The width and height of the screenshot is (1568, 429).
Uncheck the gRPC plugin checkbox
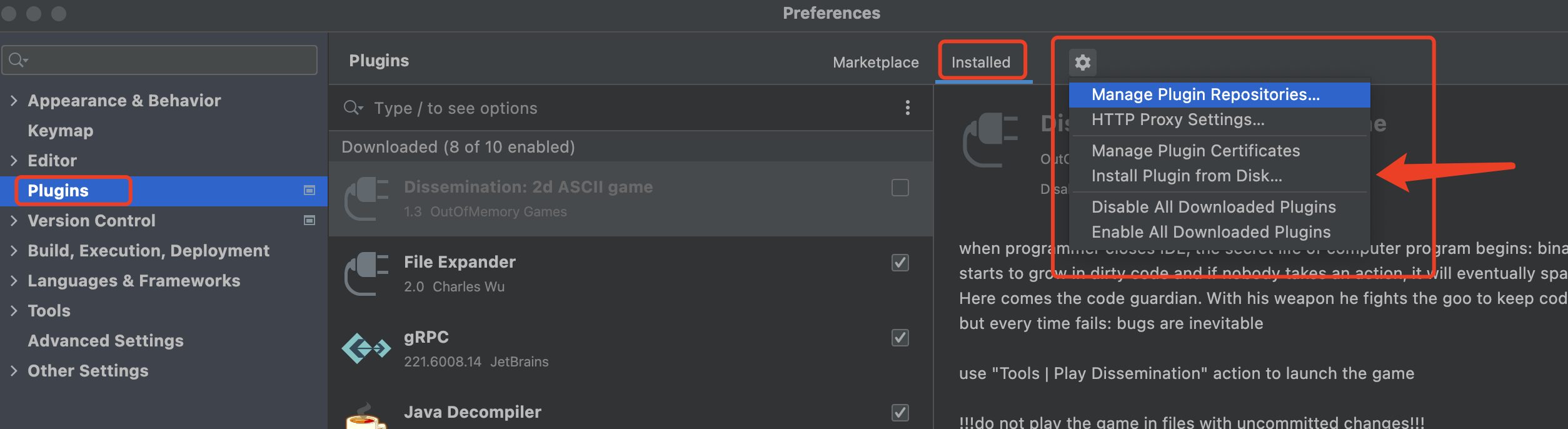tap(900, 338)
